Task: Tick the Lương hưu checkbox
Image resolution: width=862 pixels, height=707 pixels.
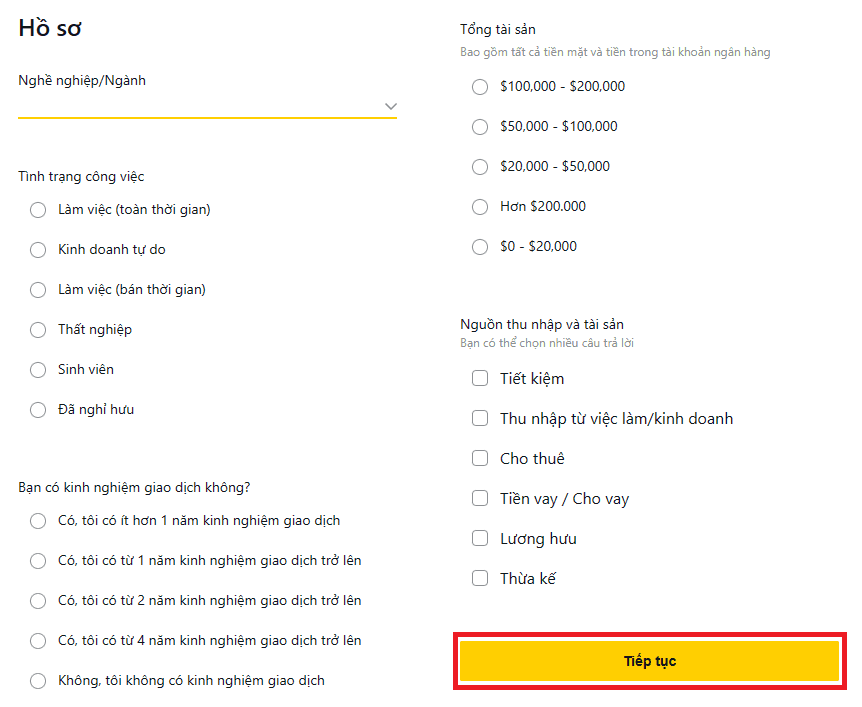Action: [480, 538]
